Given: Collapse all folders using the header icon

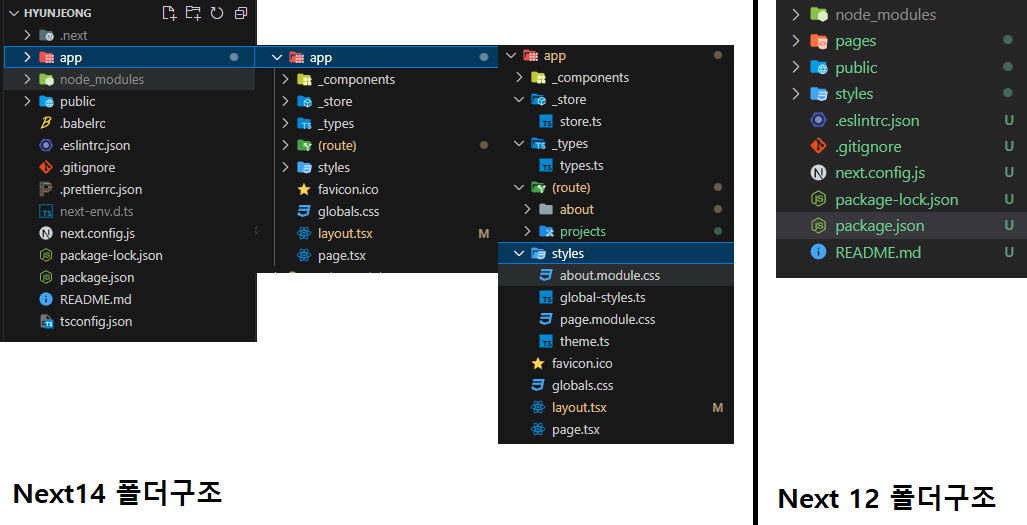Looking at the screenshot, I should point(240,12).
